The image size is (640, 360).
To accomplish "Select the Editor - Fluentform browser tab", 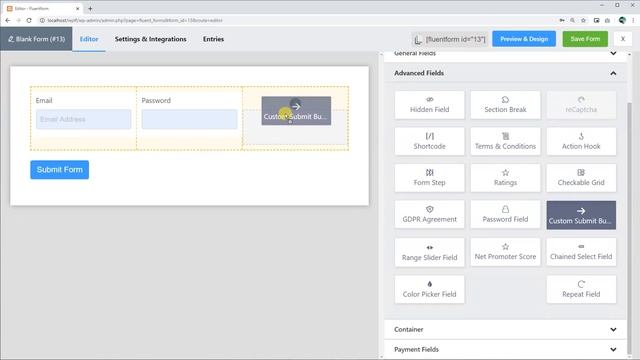I will (x=43, y=8).
